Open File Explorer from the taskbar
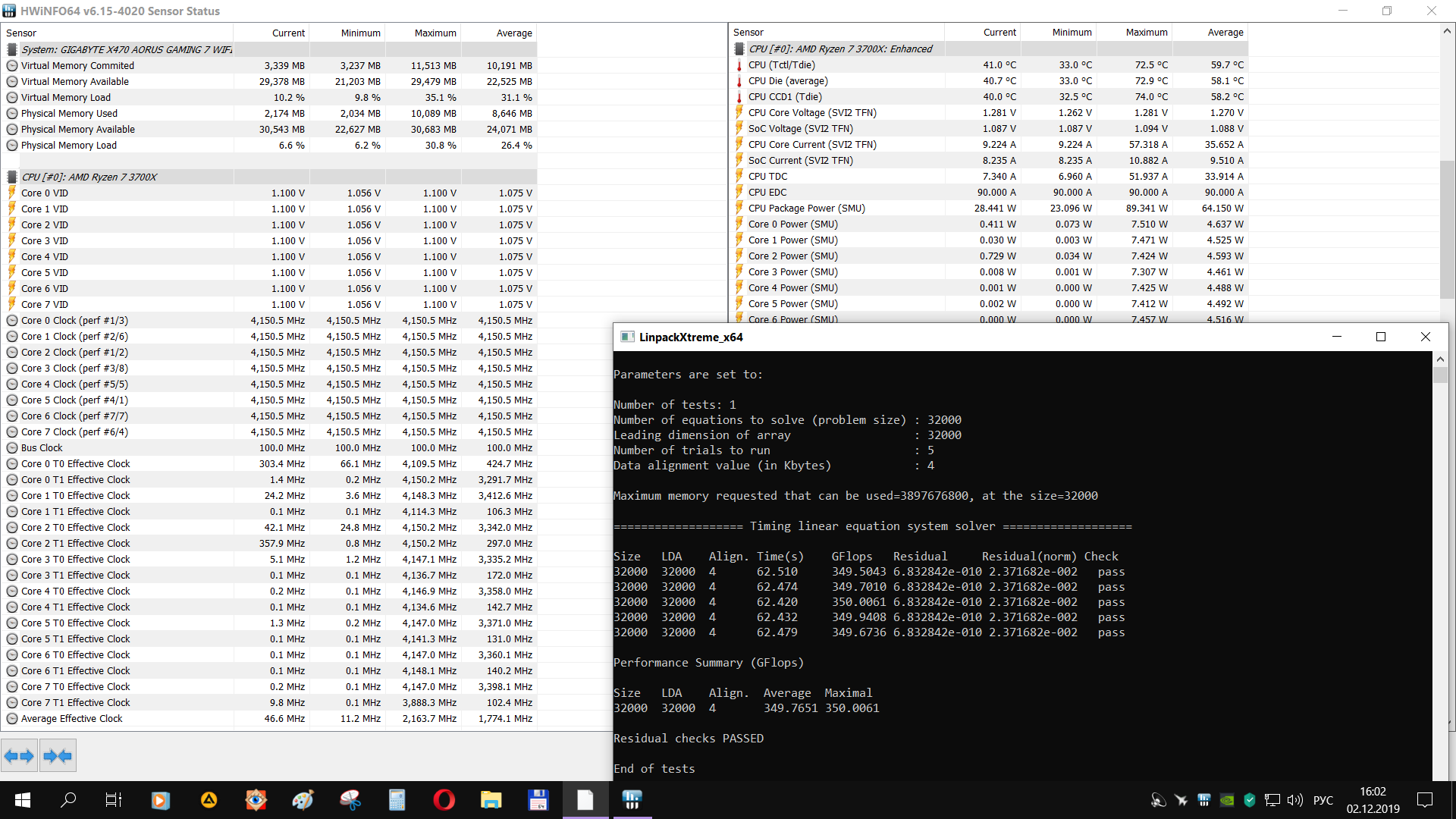The image size is (1456, 819). (x=491, y=799)
